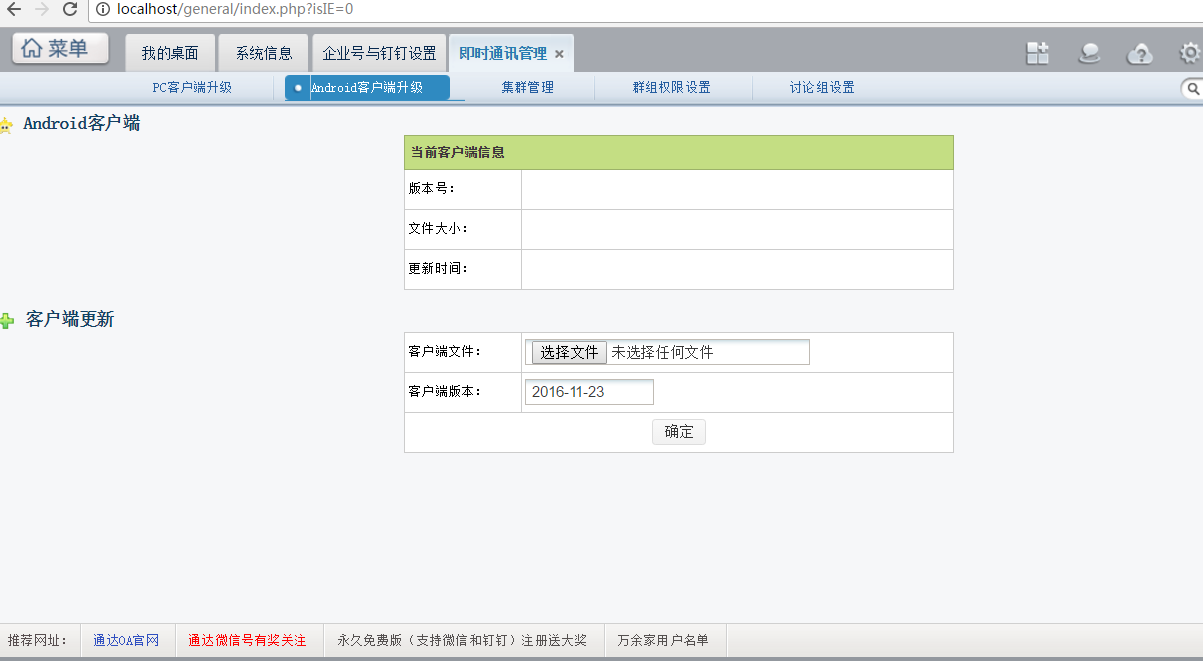Close the 即时通讯管理 tab

click(559, 54)
